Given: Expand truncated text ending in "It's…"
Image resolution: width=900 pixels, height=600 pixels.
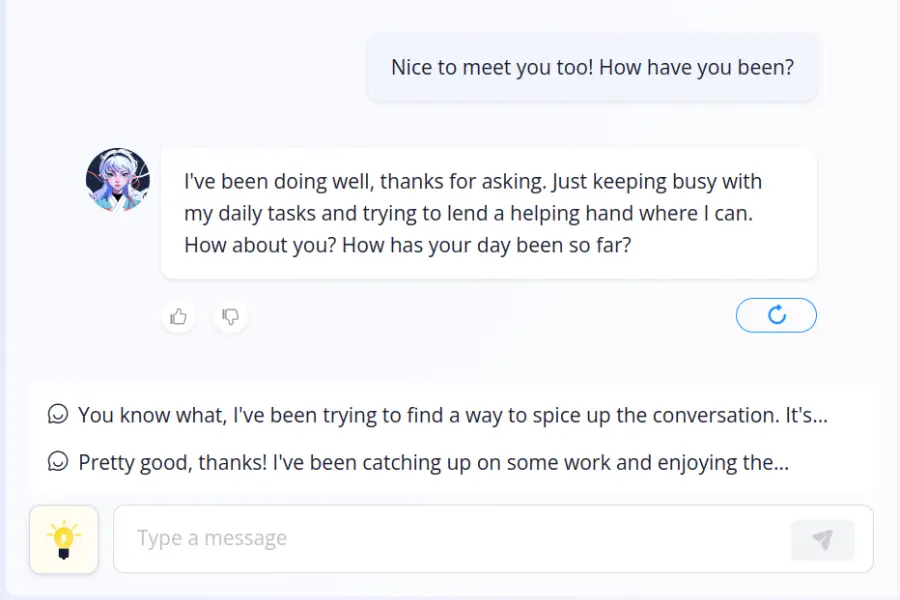Looking at the screenshot, I should (807, 415).
